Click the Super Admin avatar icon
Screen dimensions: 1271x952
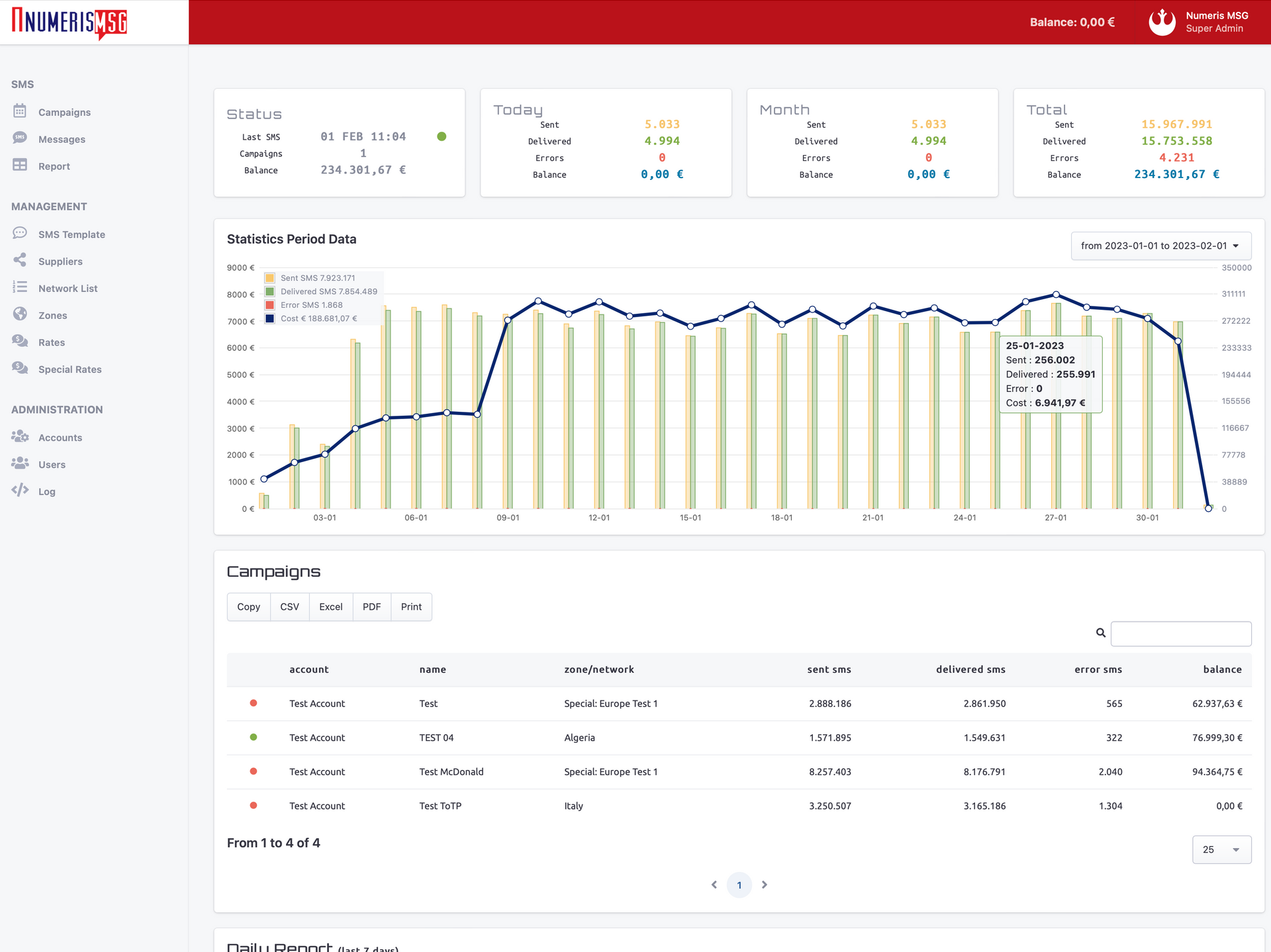[x=1162, y=23]
